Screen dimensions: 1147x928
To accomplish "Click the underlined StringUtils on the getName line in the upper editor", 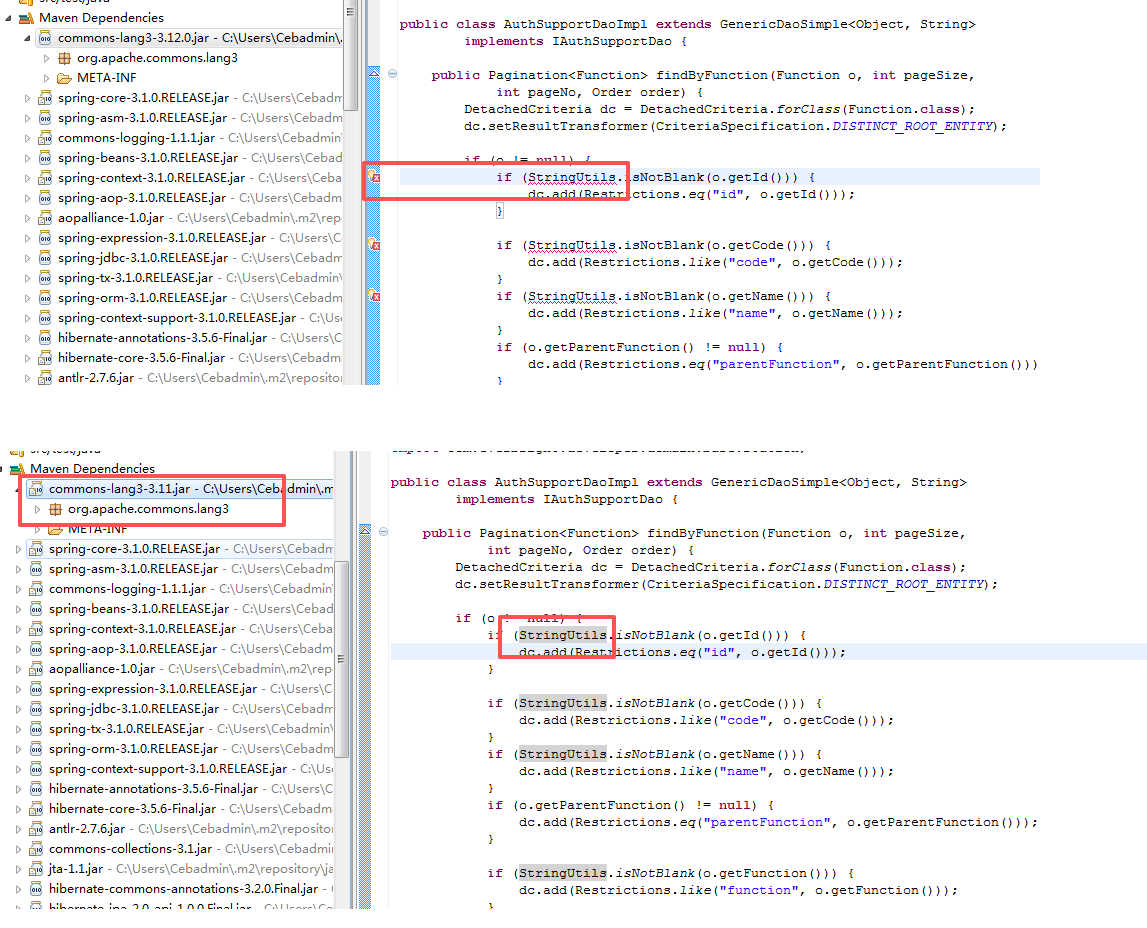I will click(572, 297).
